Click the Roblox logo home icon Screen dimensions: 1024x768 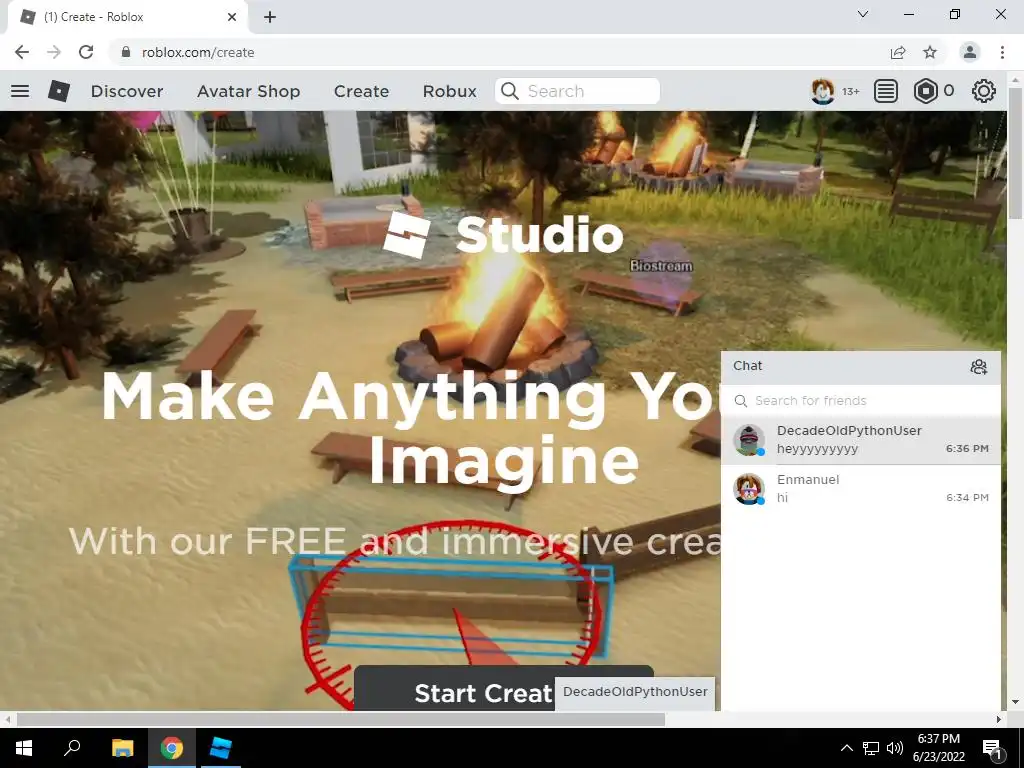(59, 91)
